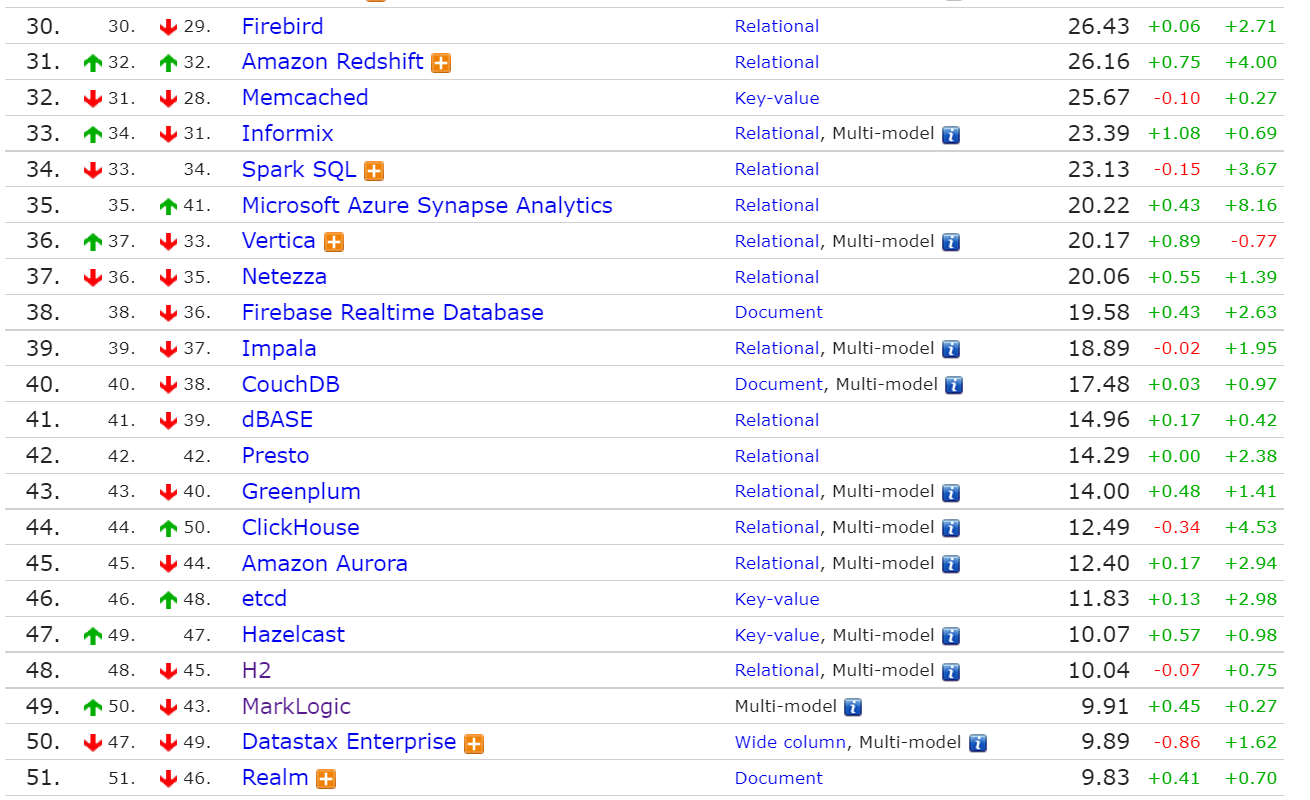
Task: Open the Key-value link in Memcached row
Action: pyautogui.click(x=777, y=98)
